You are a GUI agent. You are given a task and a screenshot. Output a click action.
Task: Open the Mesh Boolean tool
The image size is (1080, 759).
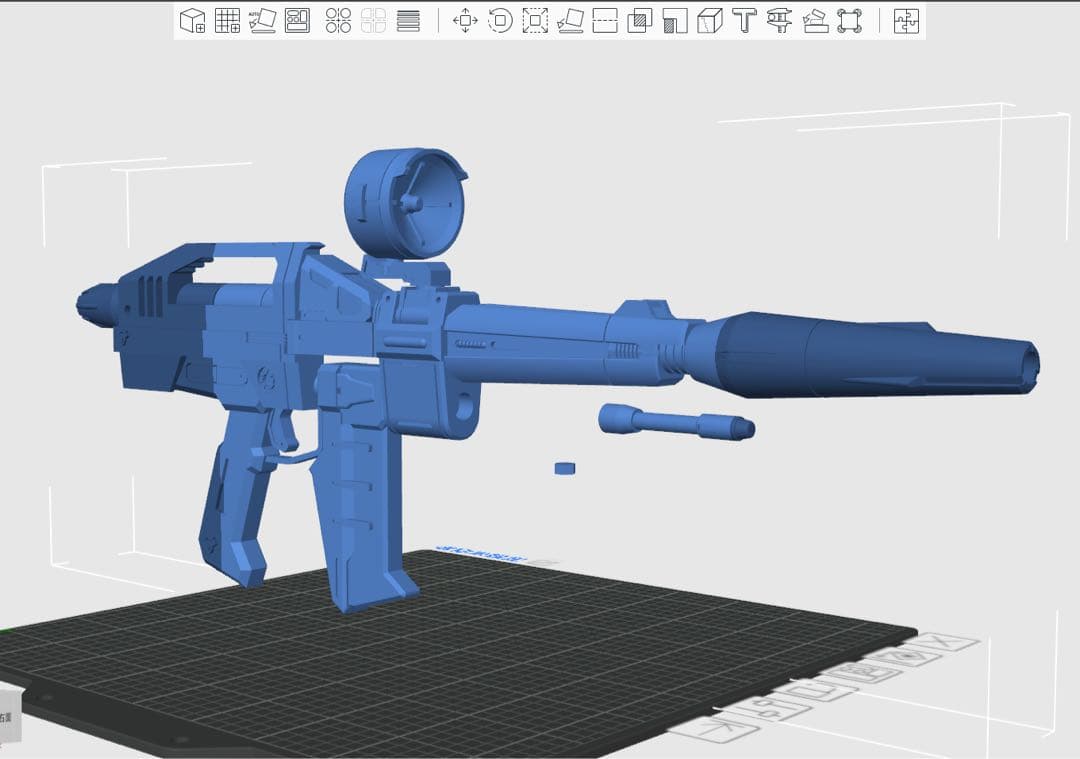pyautogui.click(x=640, y=21)
